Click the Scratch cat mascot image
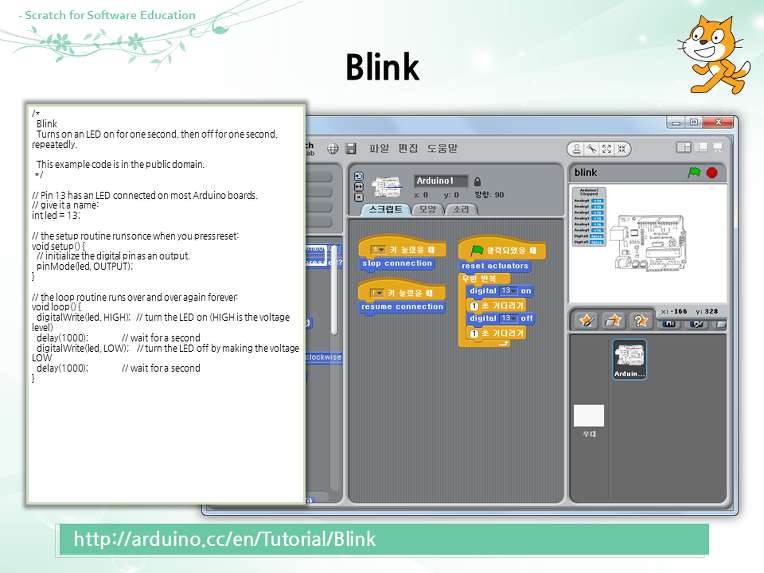Image resolution: width=764 pixels, height=573 pixels. tap(714, 55)
